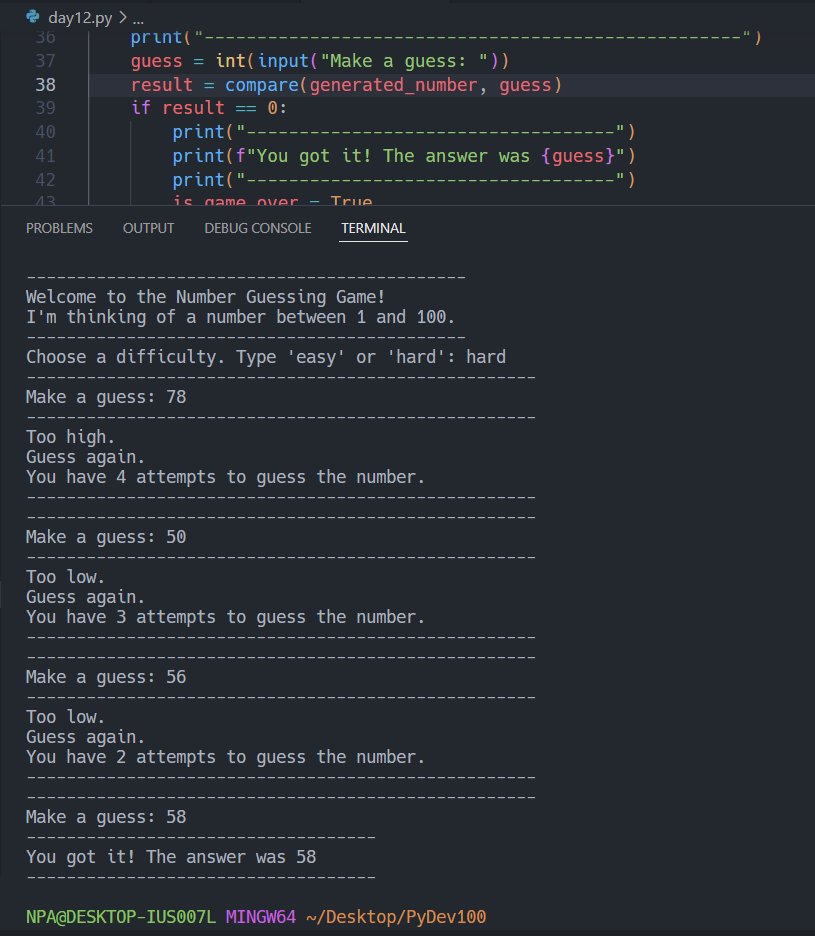Click 'Make a guess: 56' in terminal
The width and height of the screenshot is (815, 936).
pyautogui.click(x=106, y=677)
